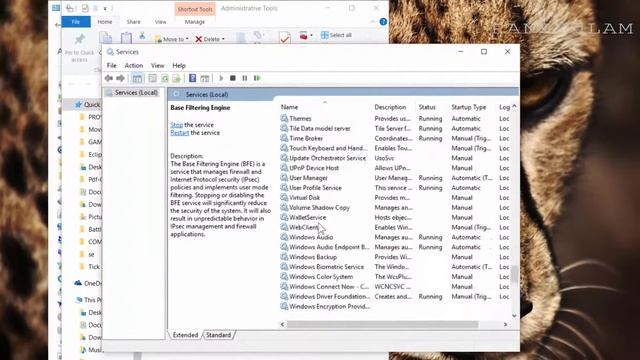Open the Manage tab in Explorer ribbon

click(x=195, y=22)
